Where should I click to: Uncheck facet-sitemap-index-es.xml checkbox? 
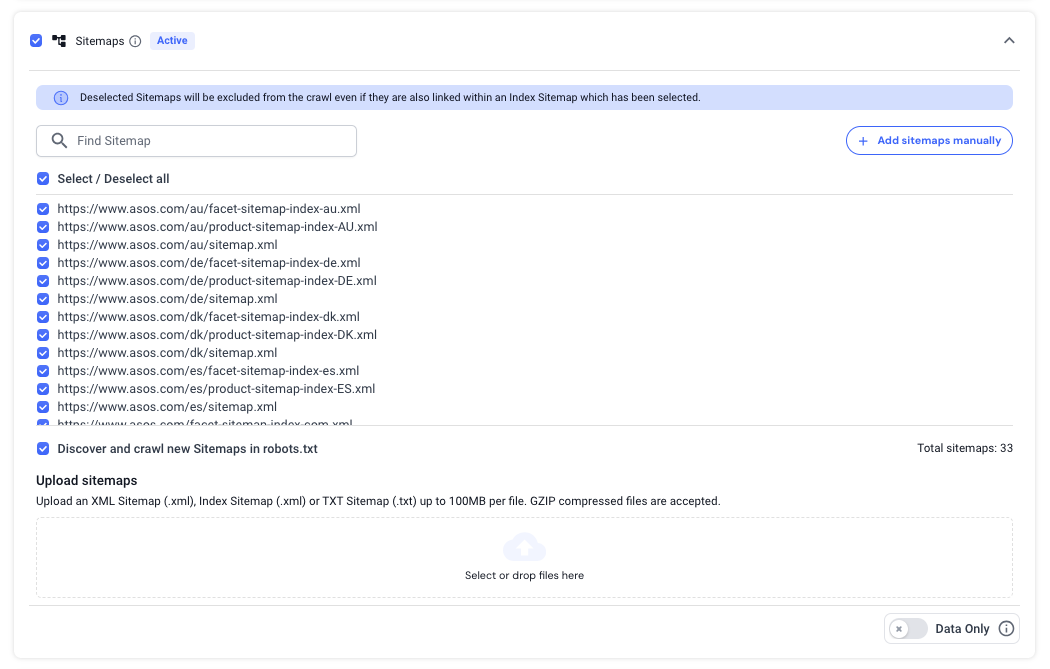pos(43,371)
